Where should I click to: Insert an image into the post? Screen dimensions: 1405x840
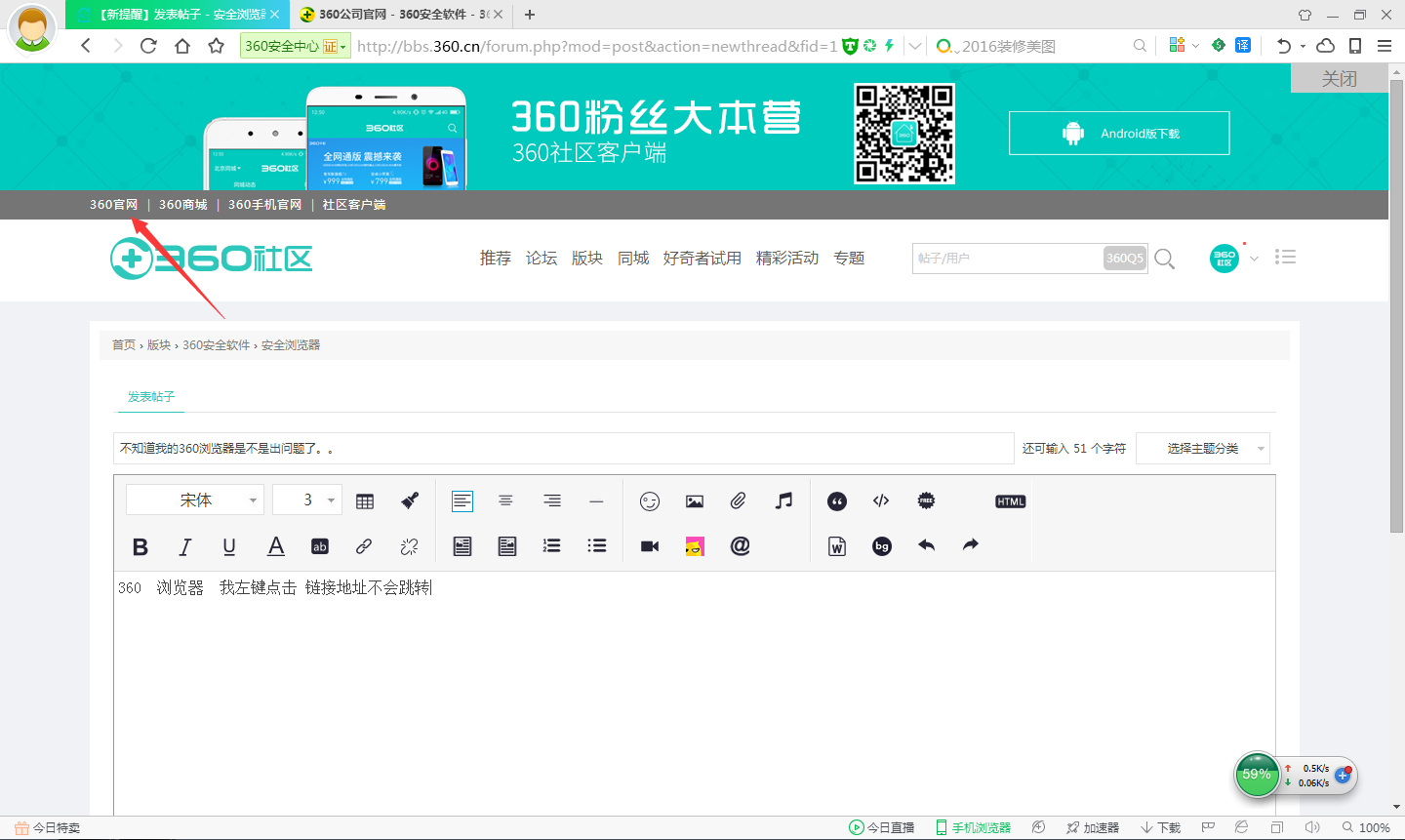(x=695, y=501)
